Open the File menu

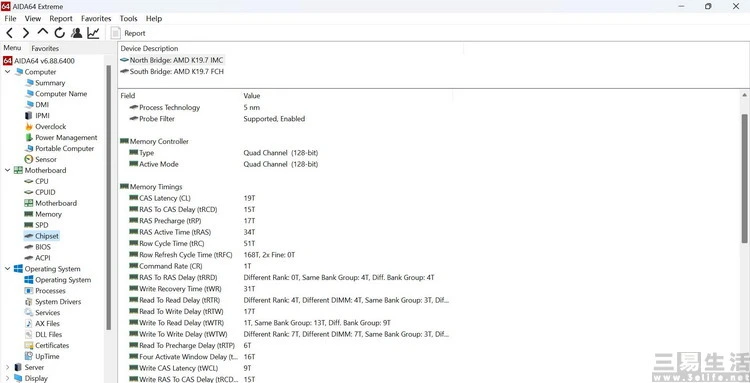tap(10, 19)
